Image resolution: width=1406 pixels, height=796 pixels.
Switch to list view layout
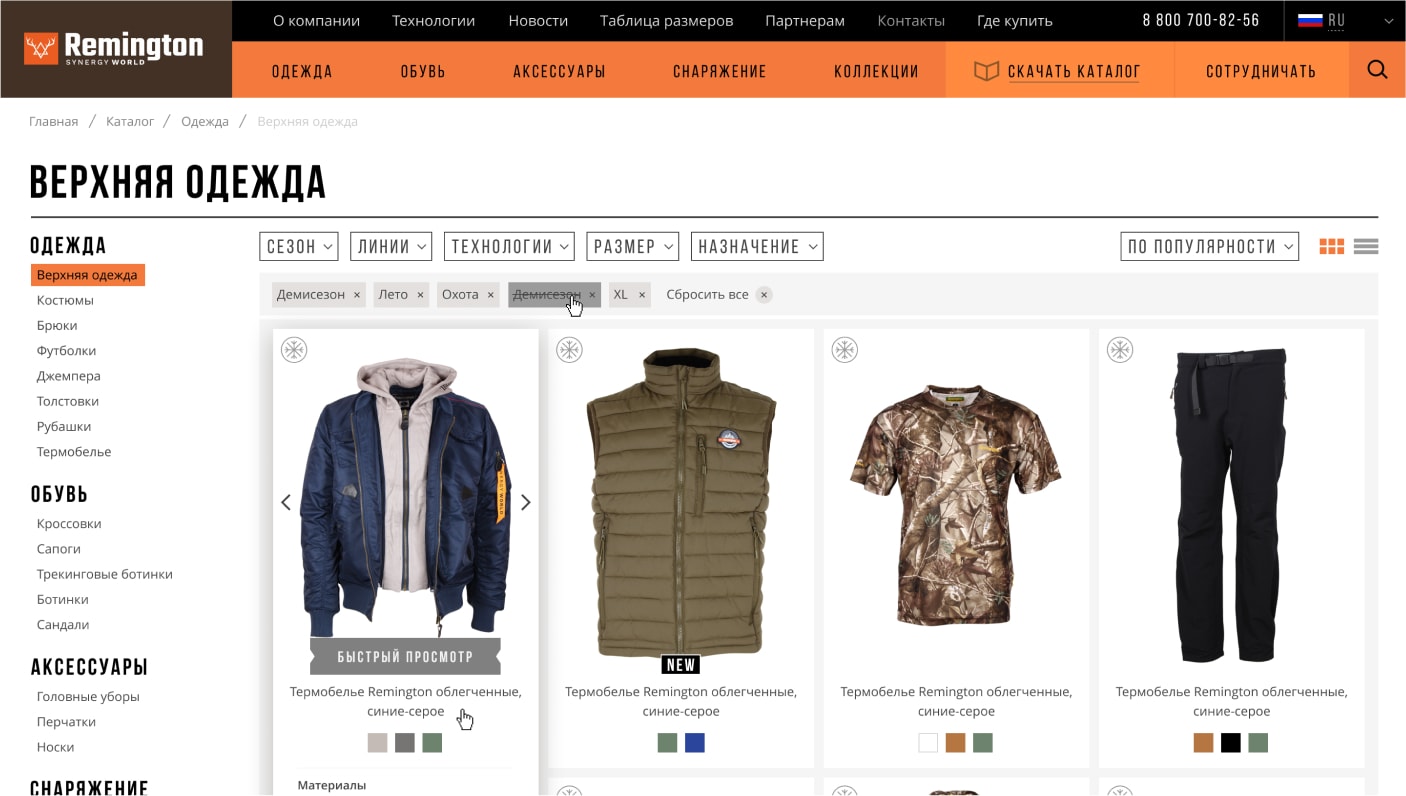click(1366, 246)
